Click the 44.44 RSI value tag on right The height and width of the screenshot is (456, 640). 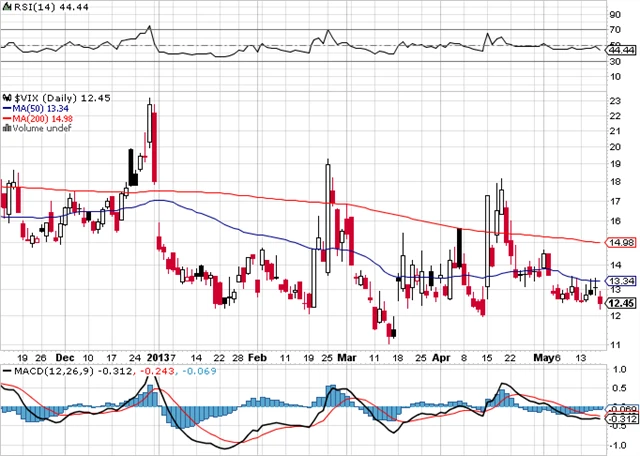click(620, 50)
